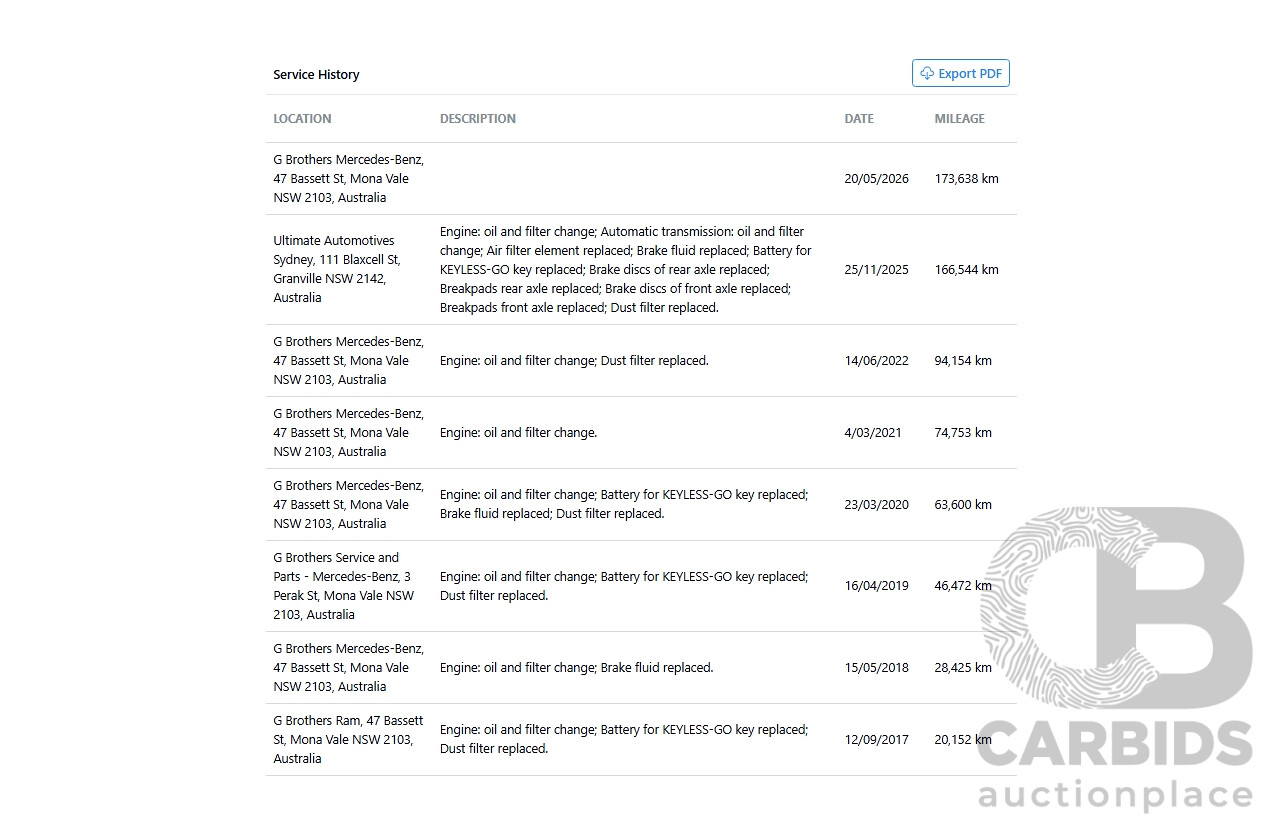Viewport: 1280px width, 825px height.
Task: Click the G Brothers Ram location cell
Action: [348, 739]
